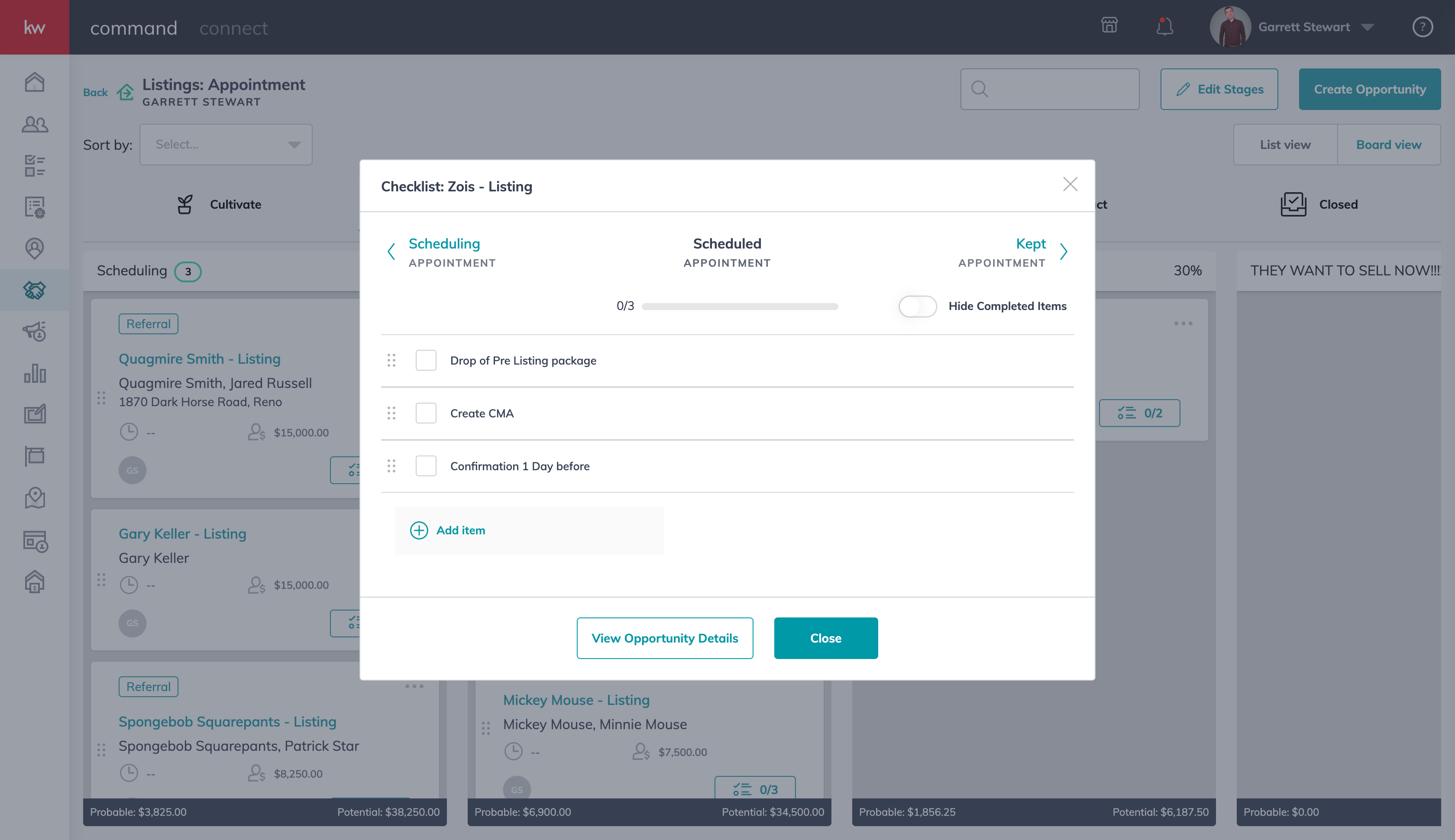Click the Create Opportunity button

click(1369, 89)
